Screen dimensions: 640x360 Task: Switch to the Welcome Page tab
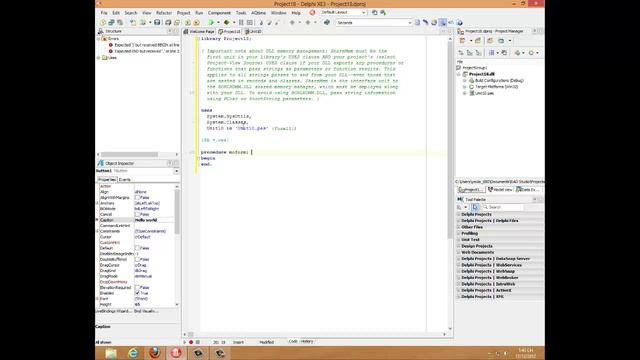pos(199,31)
